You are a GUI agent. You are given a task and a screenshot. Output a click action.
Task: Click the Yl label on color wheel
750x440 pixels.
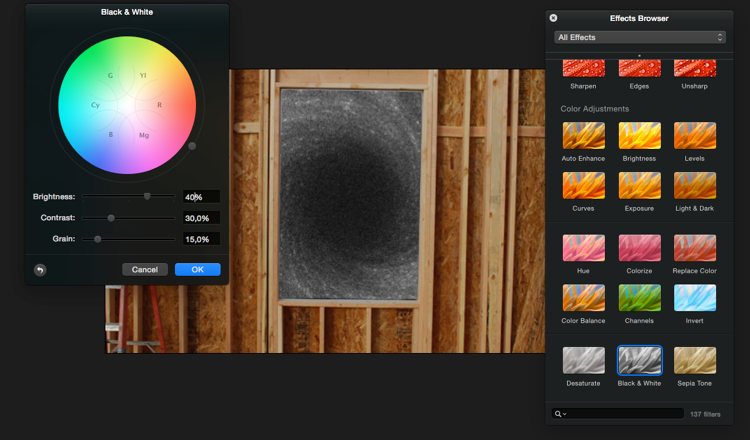143,76
